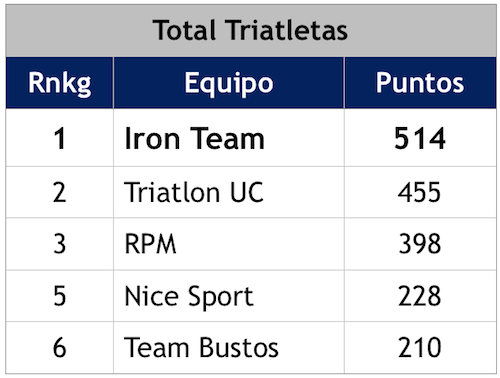The width and height of the screenshot is (500, 378).
Task: Select the 210 points value
Action: click(x=420, y=348)
